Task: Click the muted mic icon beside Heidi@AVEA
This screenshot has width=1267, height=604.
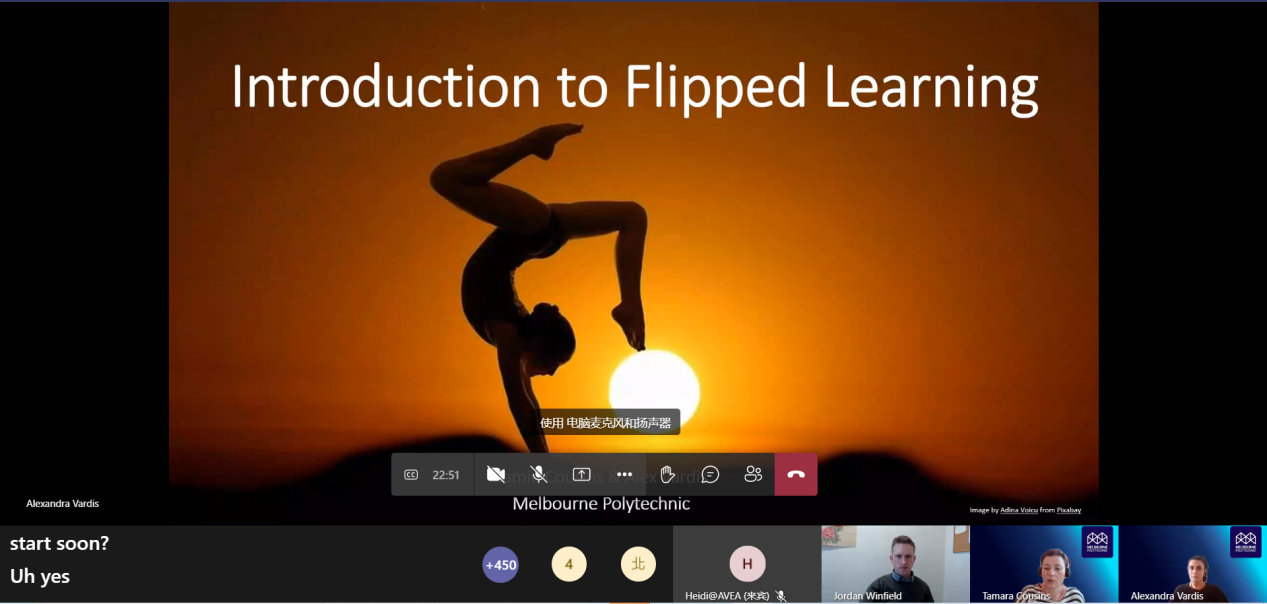Action: click(781, 596)
